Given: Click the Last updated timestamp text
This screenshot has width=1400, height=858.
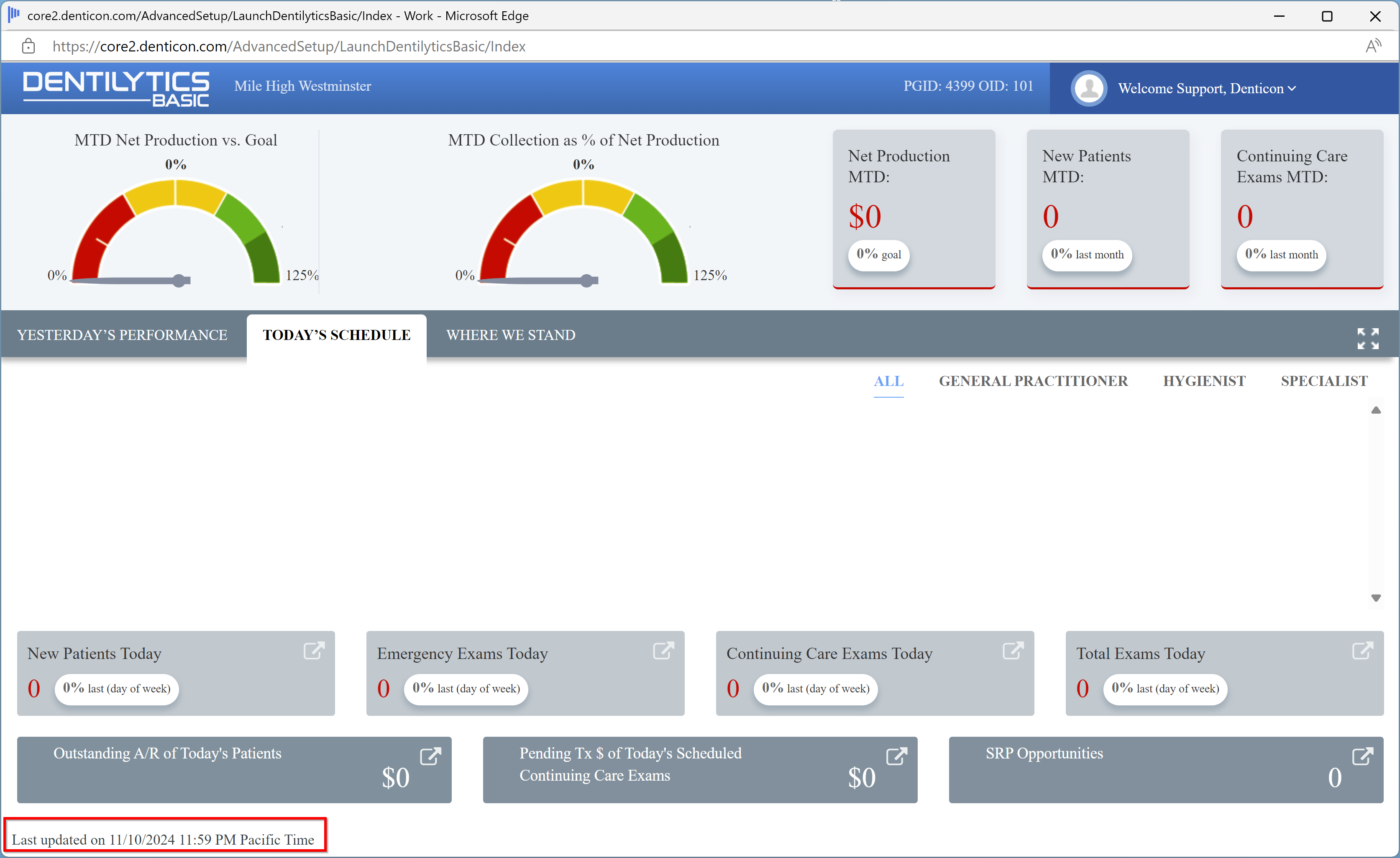Looking at the screenshot, I should [x=163, y=839].
